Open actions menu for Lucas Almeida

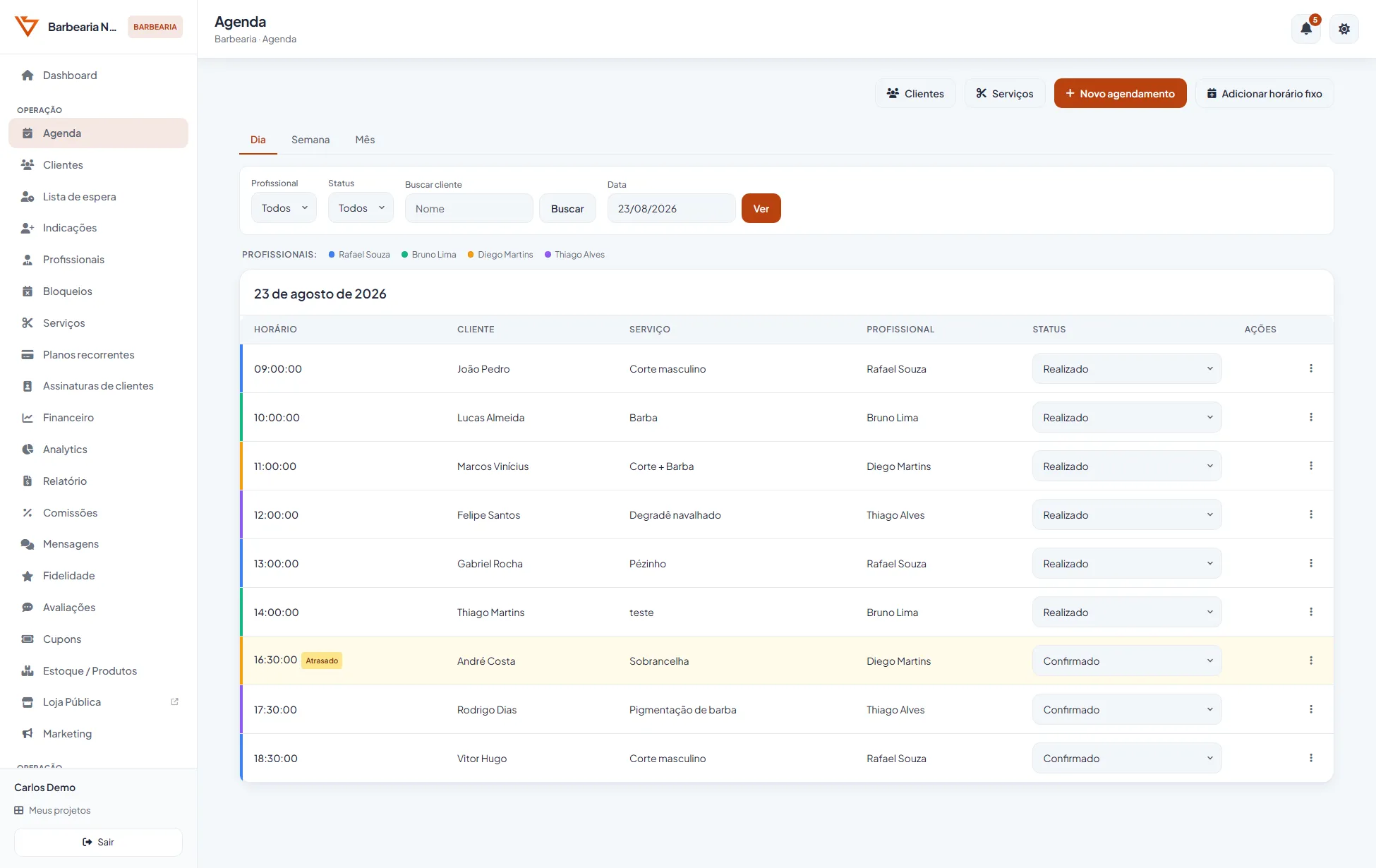tap(1311, 417)
